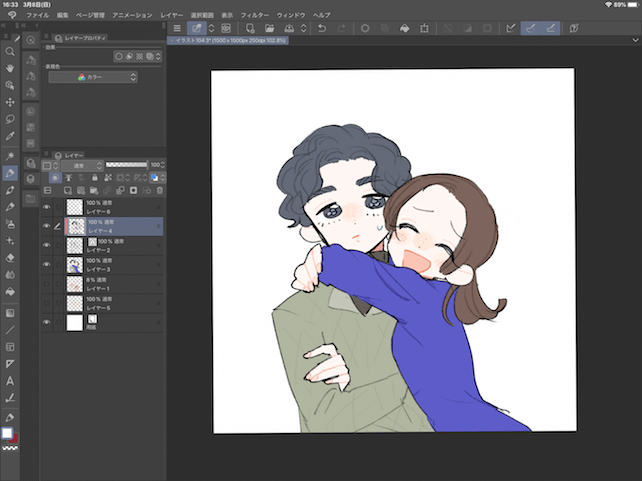Select the Eyedropper tool
This screenshot has height=481, width=642.
[x=10, y=136]
